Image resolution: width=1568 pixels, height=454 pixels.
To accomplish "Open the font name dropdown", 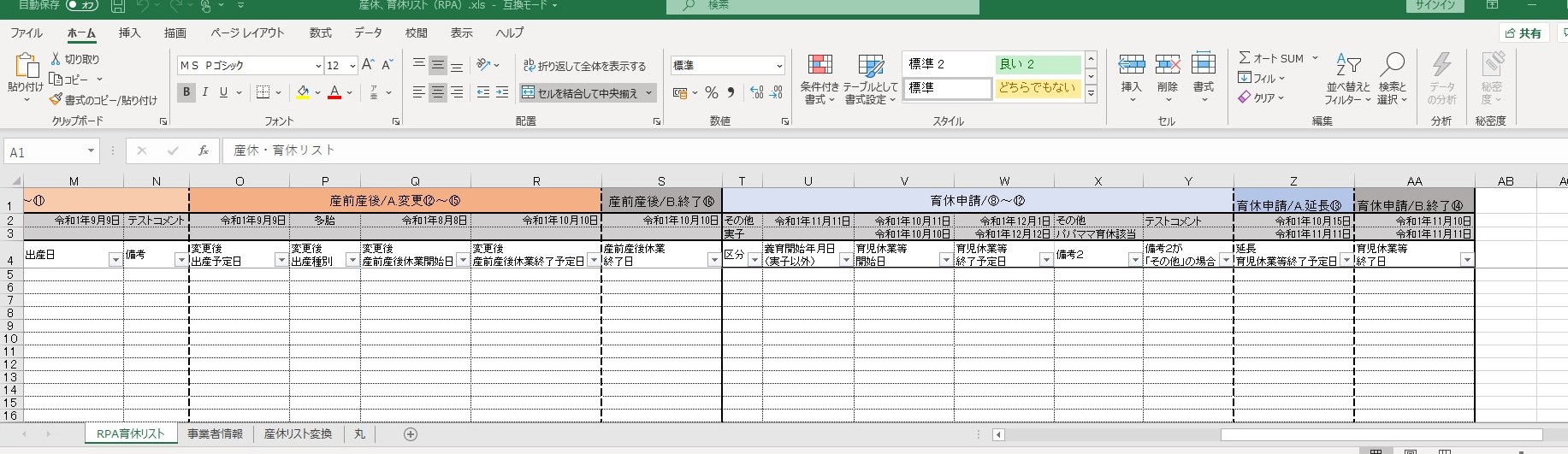I will (x=318, y=66).
